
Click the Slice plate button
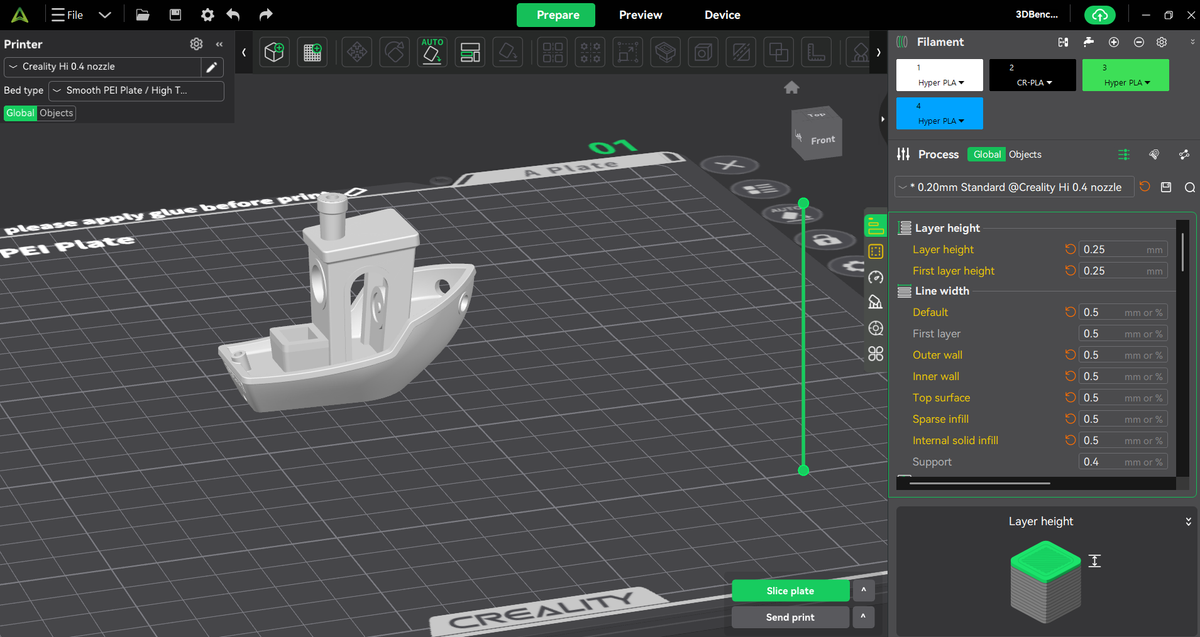[x=790, y=591]
